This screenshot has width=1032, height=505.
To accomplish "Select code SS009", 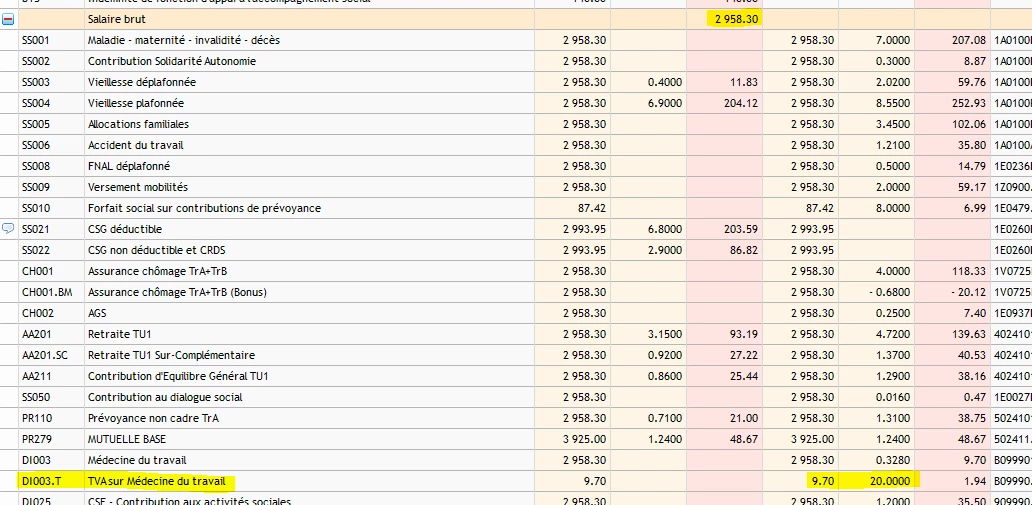I will click(36, 187).
